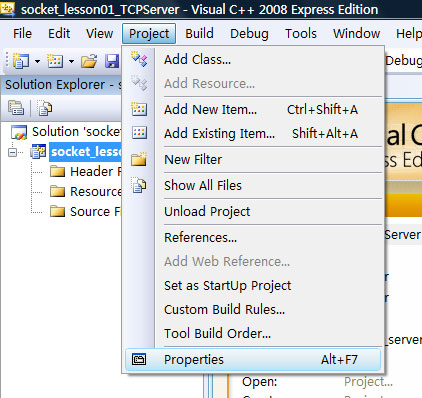Open the View menu
Screen dimensions: 422x398
(x=99, y=34)
